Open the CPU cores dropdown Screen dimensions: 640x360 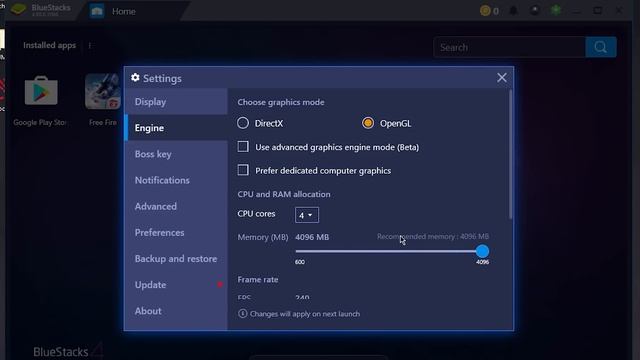[x=307, y=215]
